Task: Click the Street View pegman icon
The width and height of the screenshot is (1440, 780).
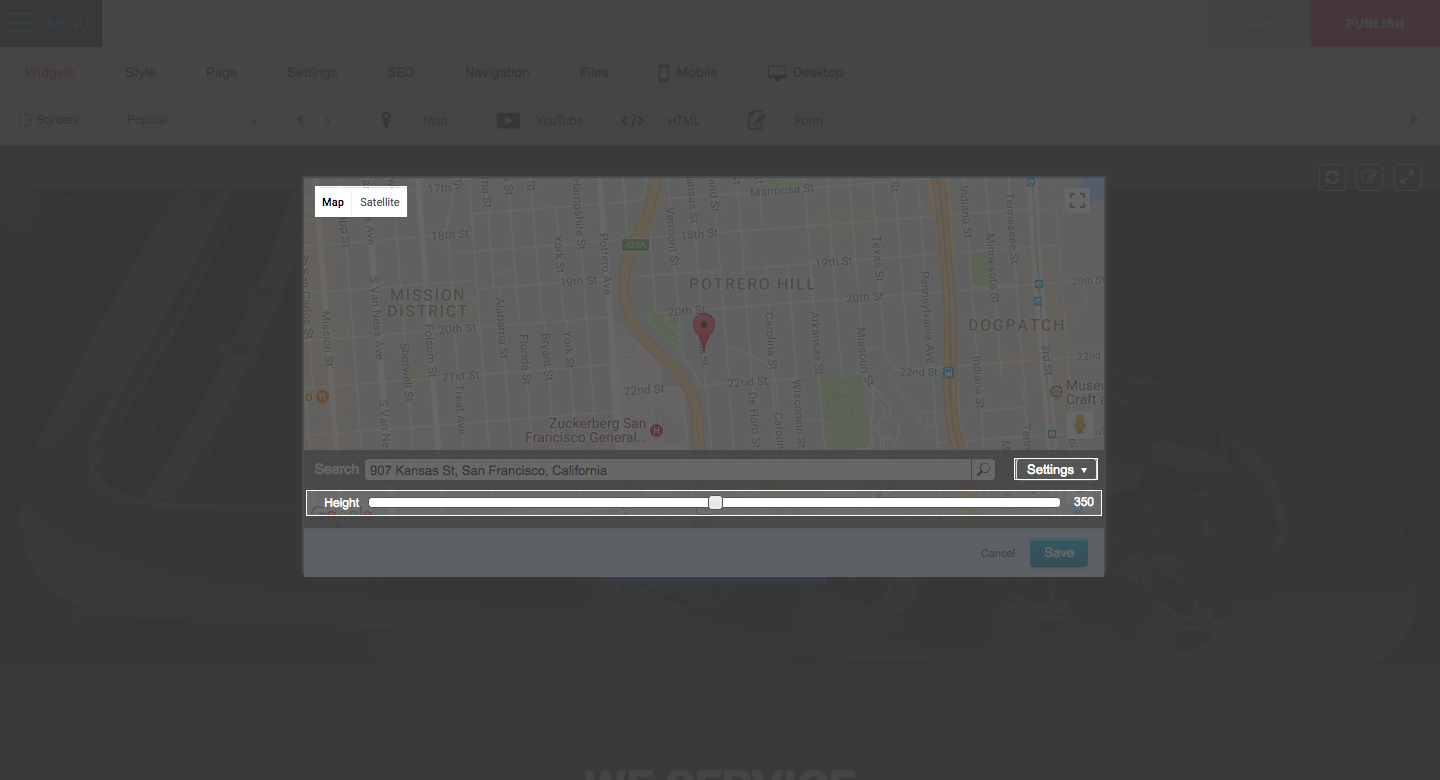Action: click(1080, 424)
